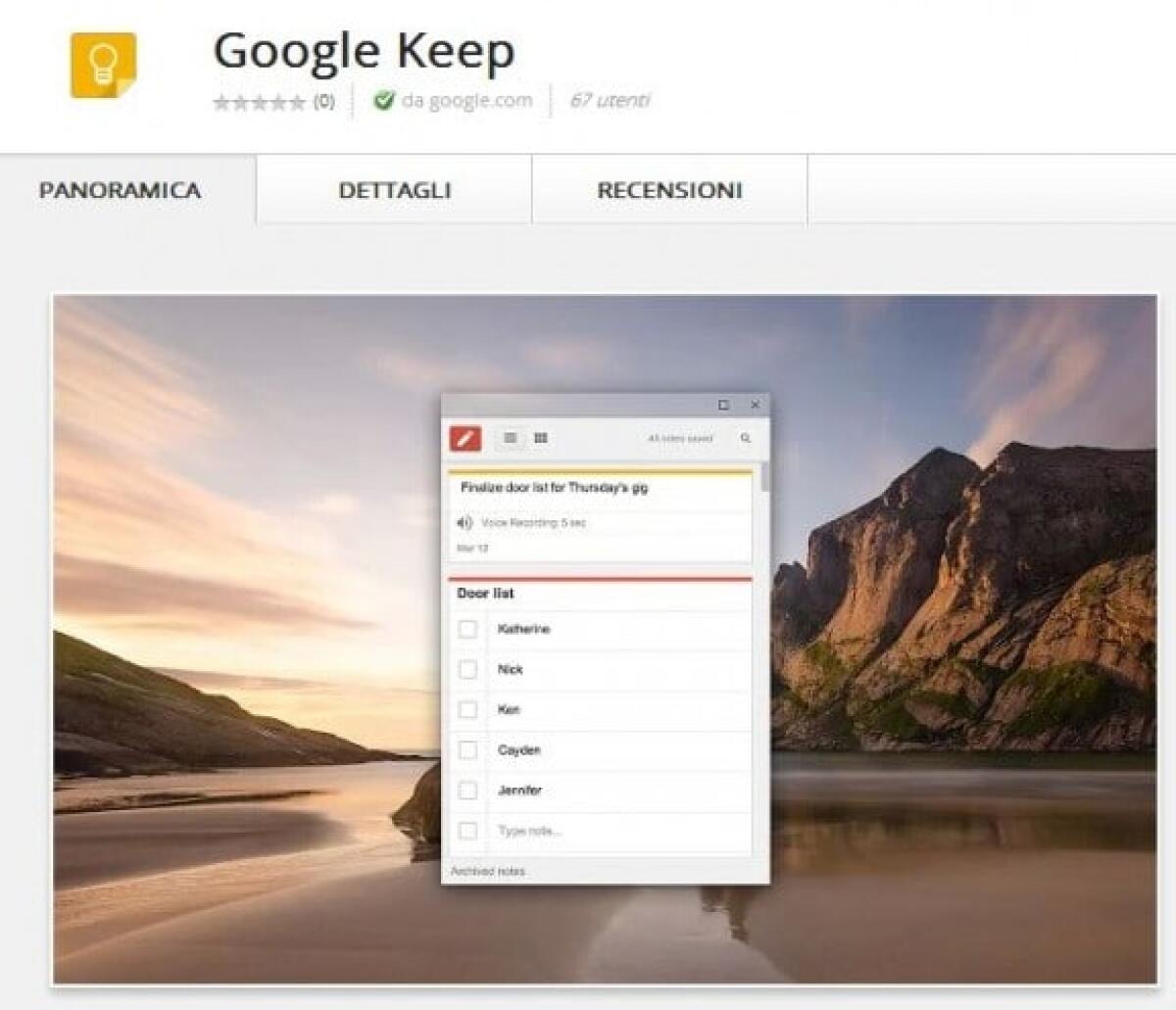Check the checkbox next to Jennifer
The width and height of the screenshot is (1176, 1010).
pos(465,791)
